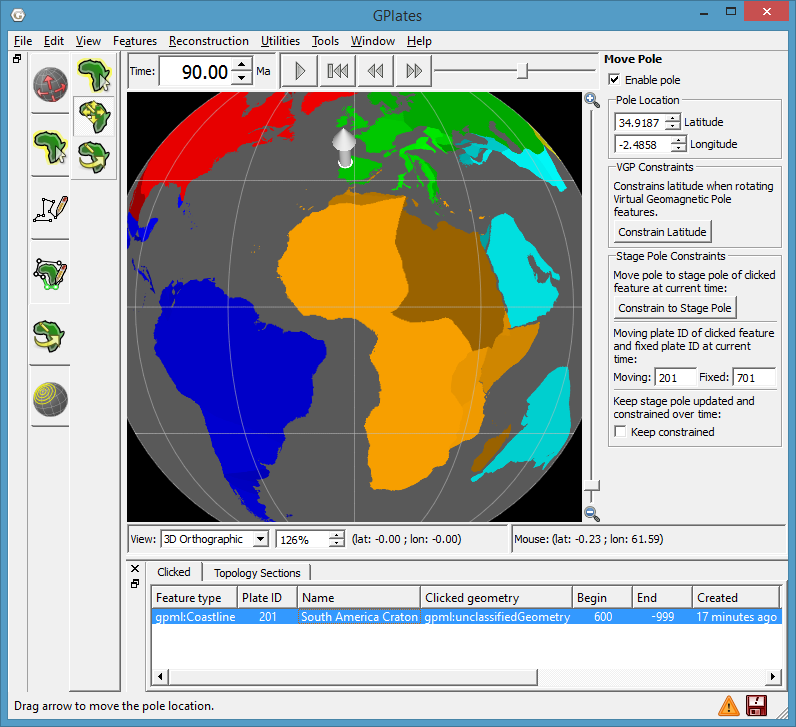The image size is (796, 727).
Task: Switch to the Topology Sections tab
Action: click(x=257, y=573)
